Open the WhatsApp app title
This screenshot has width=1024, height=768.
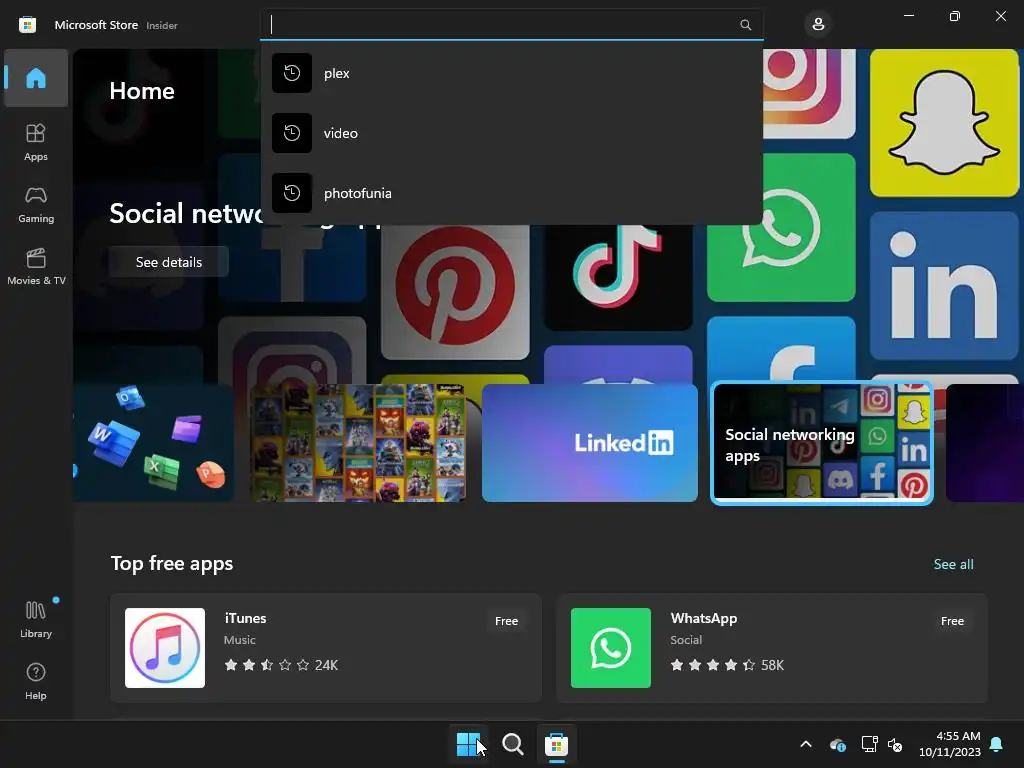click(x=703, y=618)
